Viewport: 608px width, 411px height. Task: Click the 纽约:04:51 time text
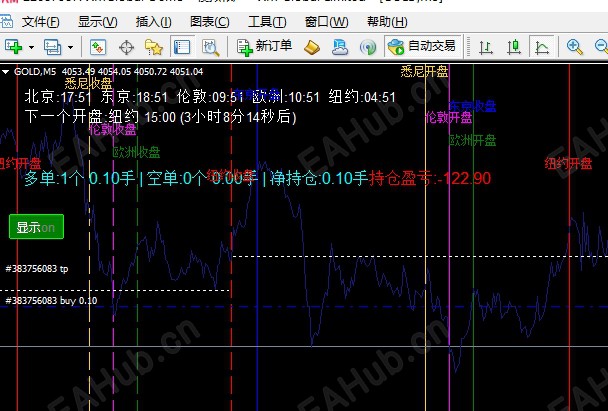click(362, 97)
